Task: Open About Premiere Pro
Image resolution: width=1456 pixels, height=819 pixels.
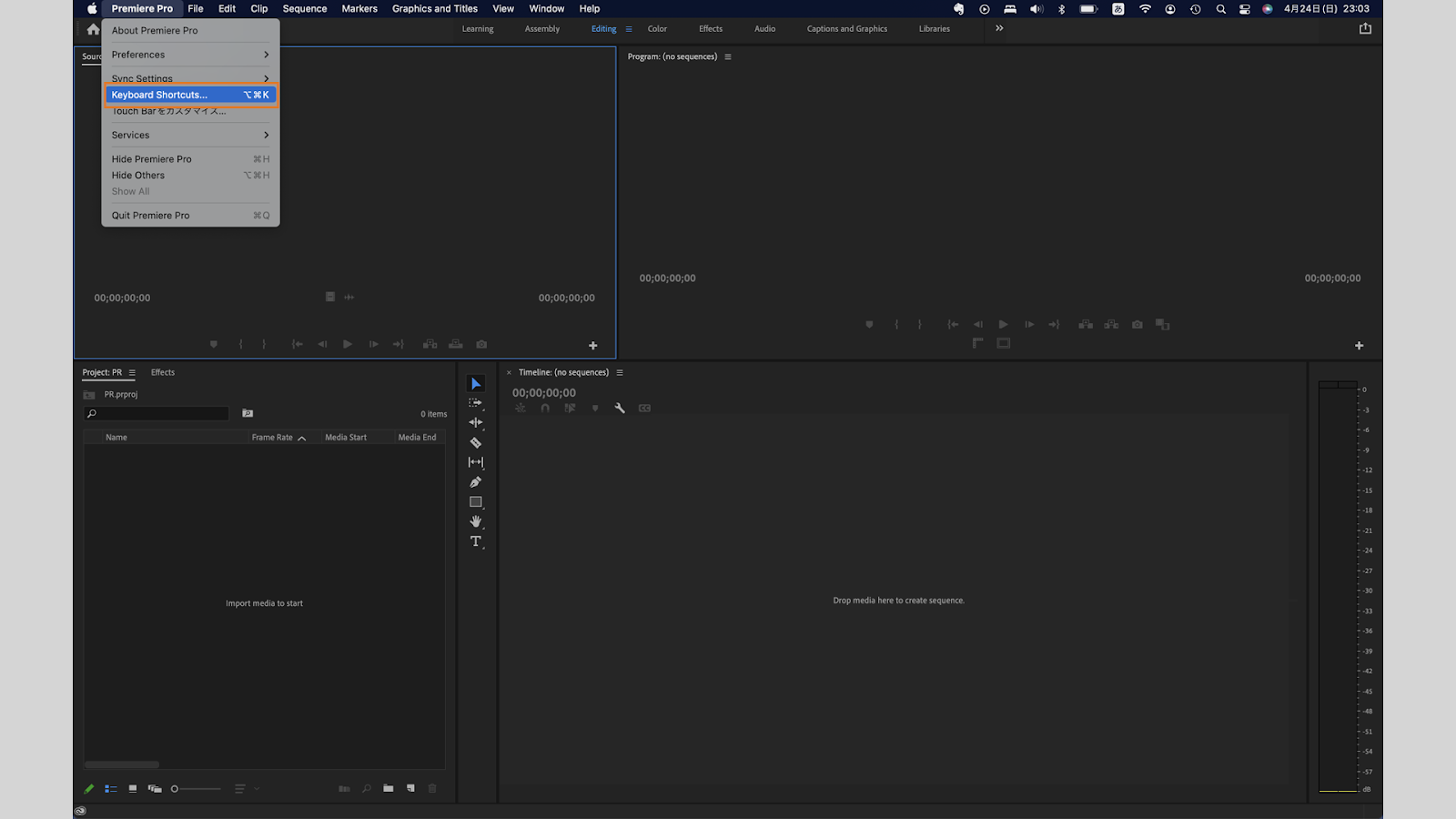Action: coord(190,30)
